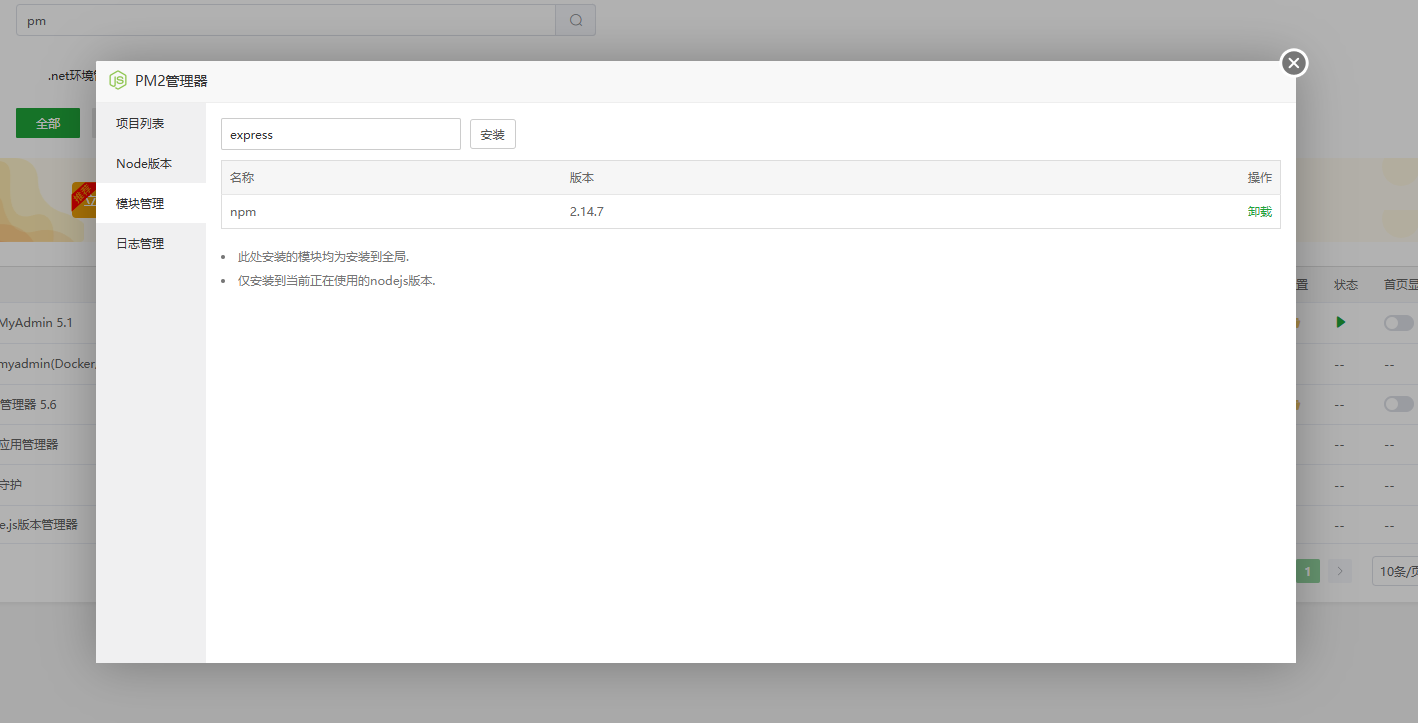Click the next page arrow in pagination
This screenshot has width=1418, height=723.
coord(1340,571)
